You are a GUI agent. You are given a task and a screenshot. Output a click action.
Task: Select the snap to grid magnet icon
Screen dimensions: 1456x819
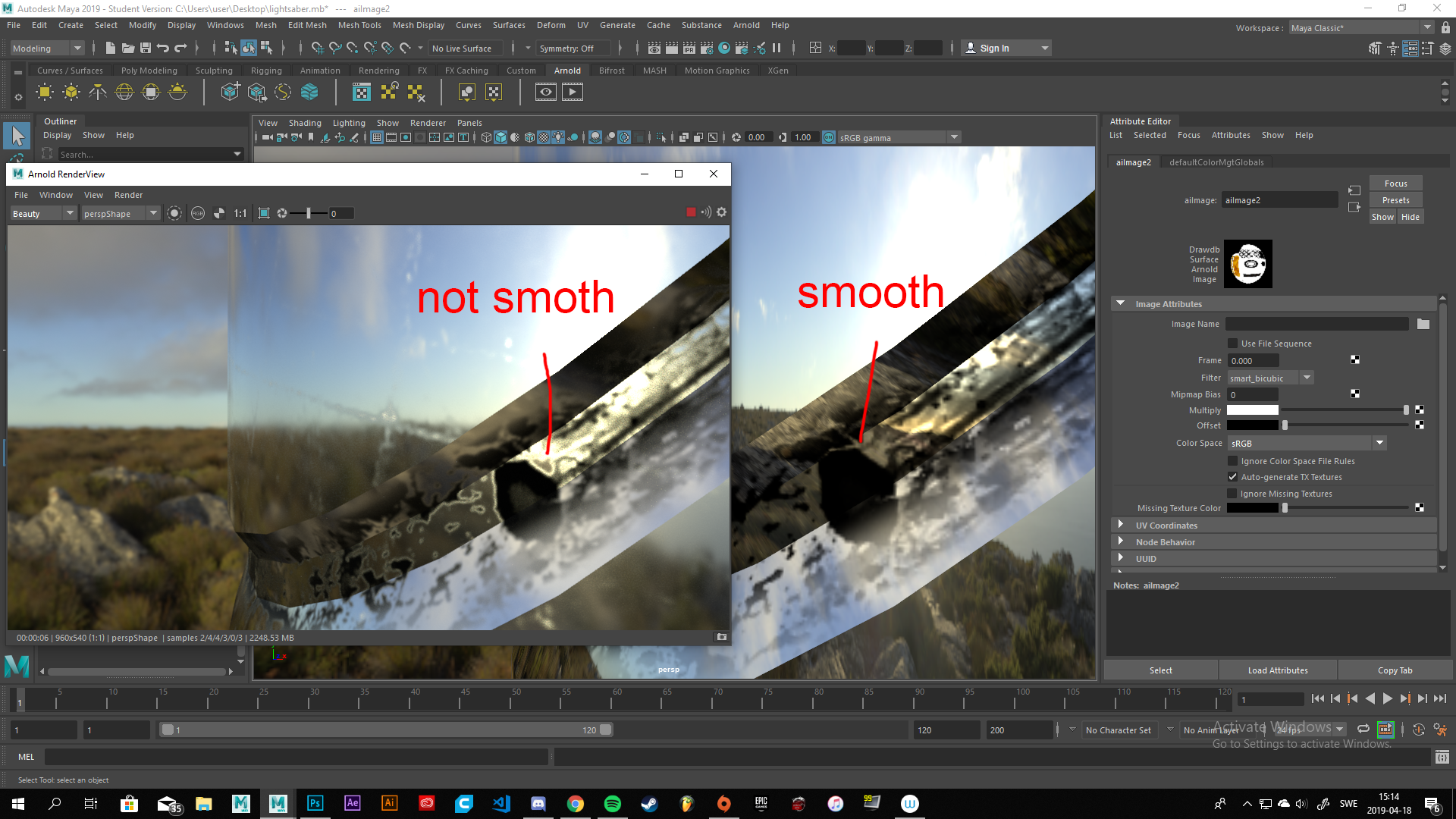[x=318, y=48]
